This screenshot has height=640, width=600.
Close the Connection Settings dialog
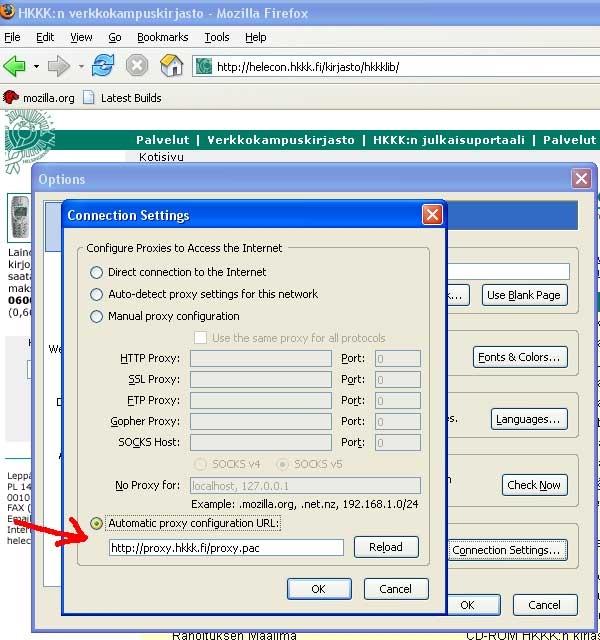(432, 215)
